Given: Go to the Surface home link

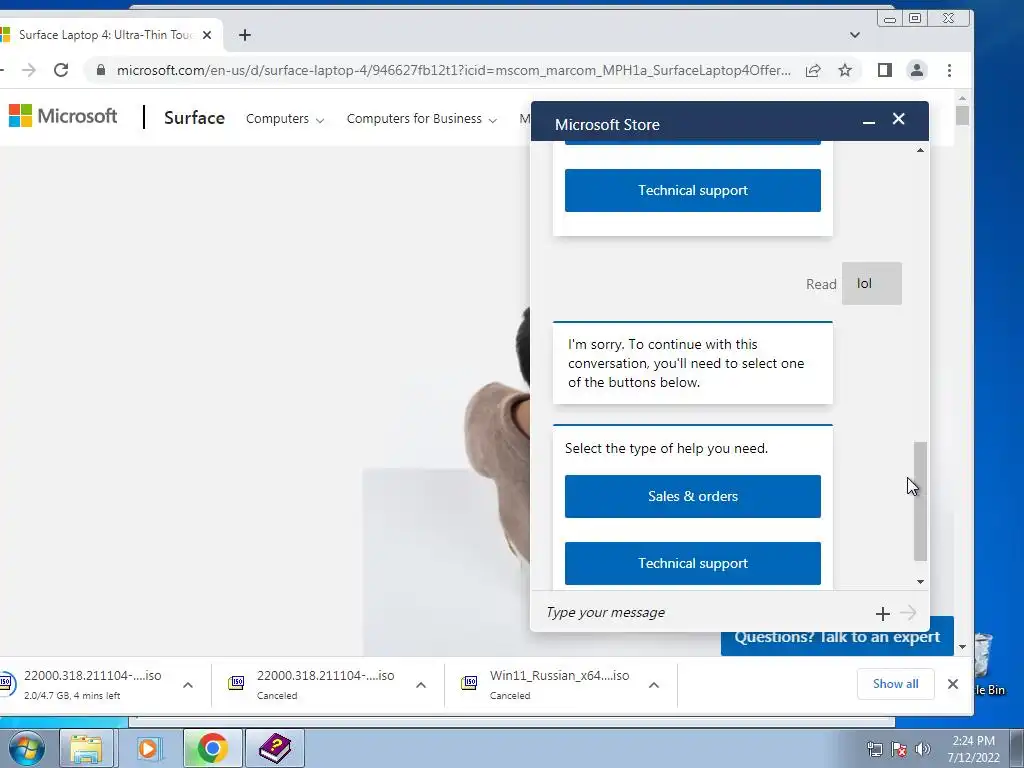Looking at the screenshot, I should pos(194,118).
